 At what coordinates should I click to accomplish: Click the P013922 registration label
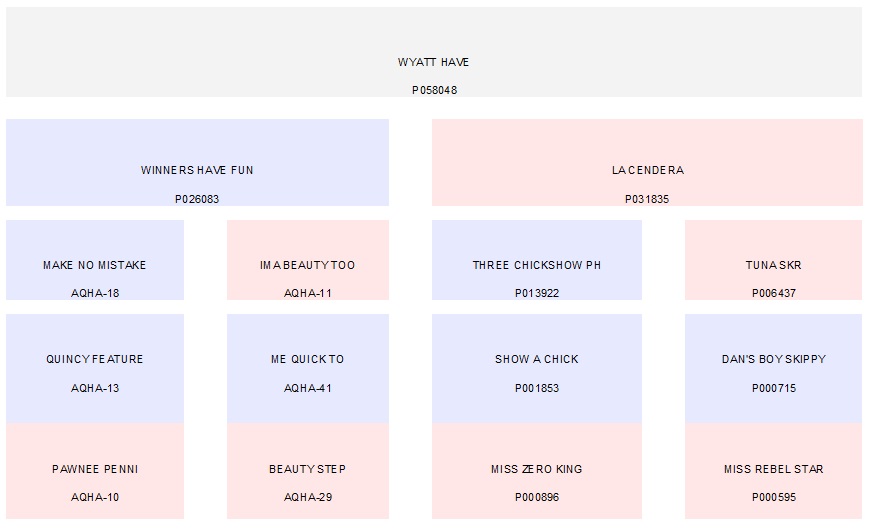click(536, 294)
